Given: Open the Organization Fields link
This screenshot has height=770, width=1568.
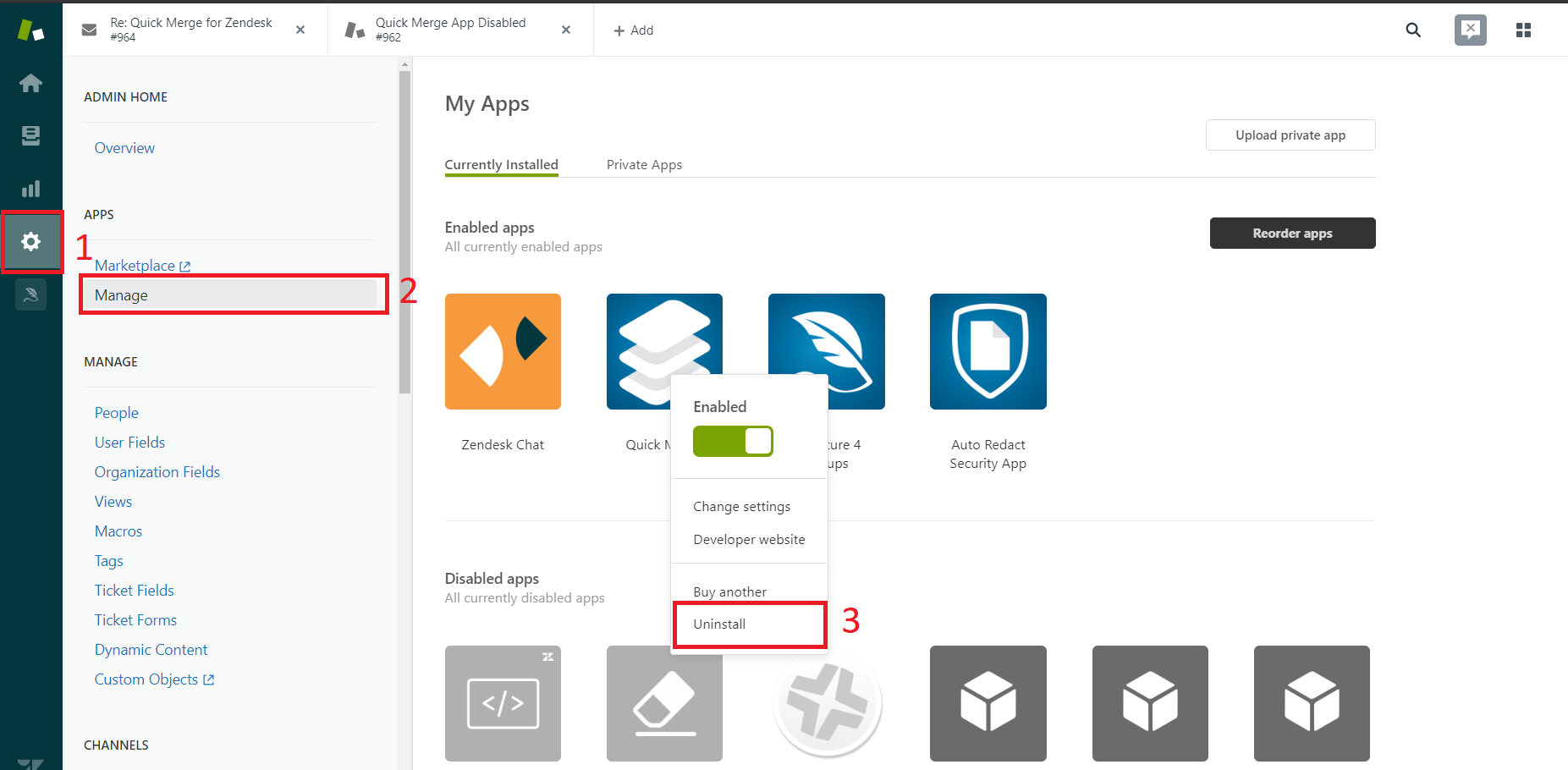Looking at the screenshot, I should pos(157,472).
